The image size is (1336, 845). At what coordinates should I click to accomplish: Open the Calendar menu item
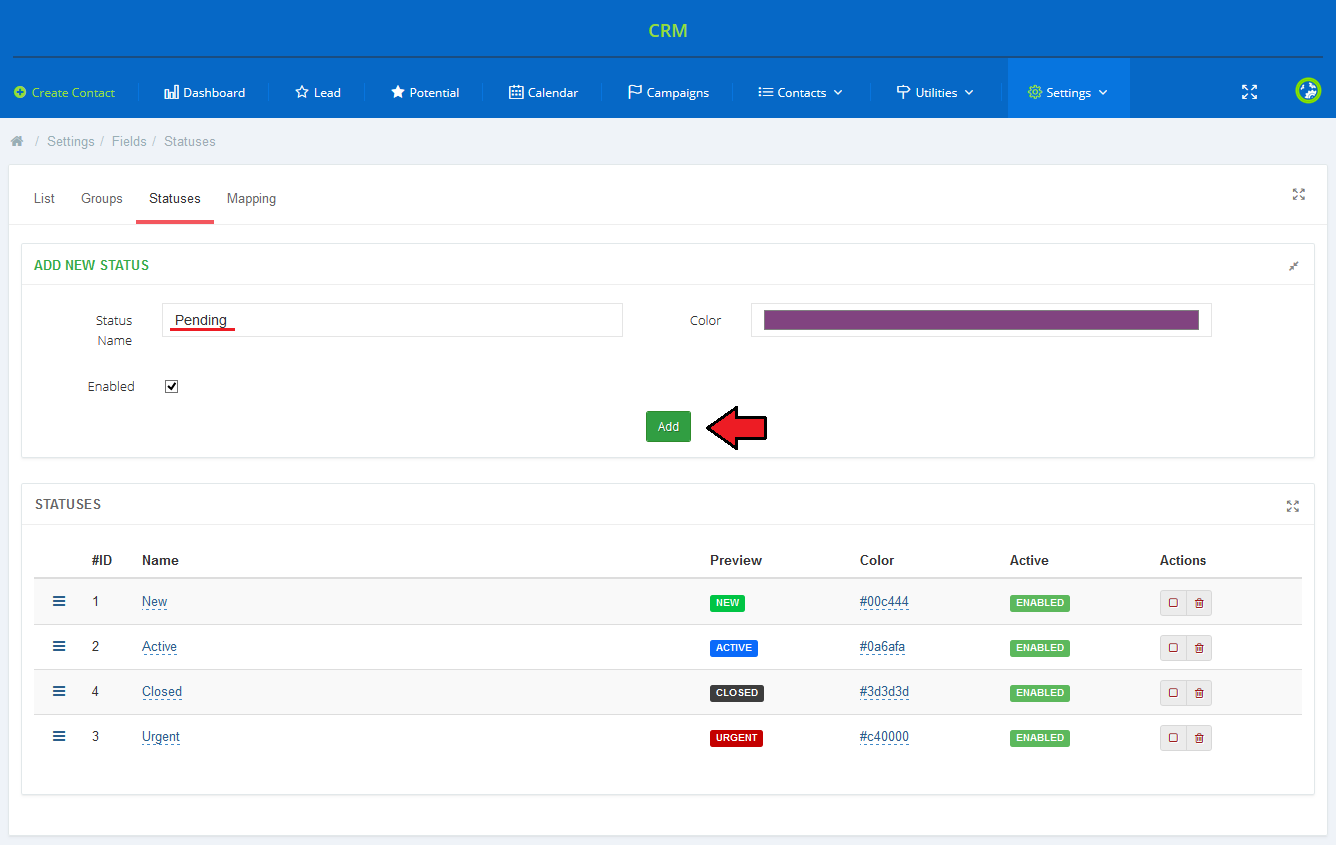click(543, 92)
